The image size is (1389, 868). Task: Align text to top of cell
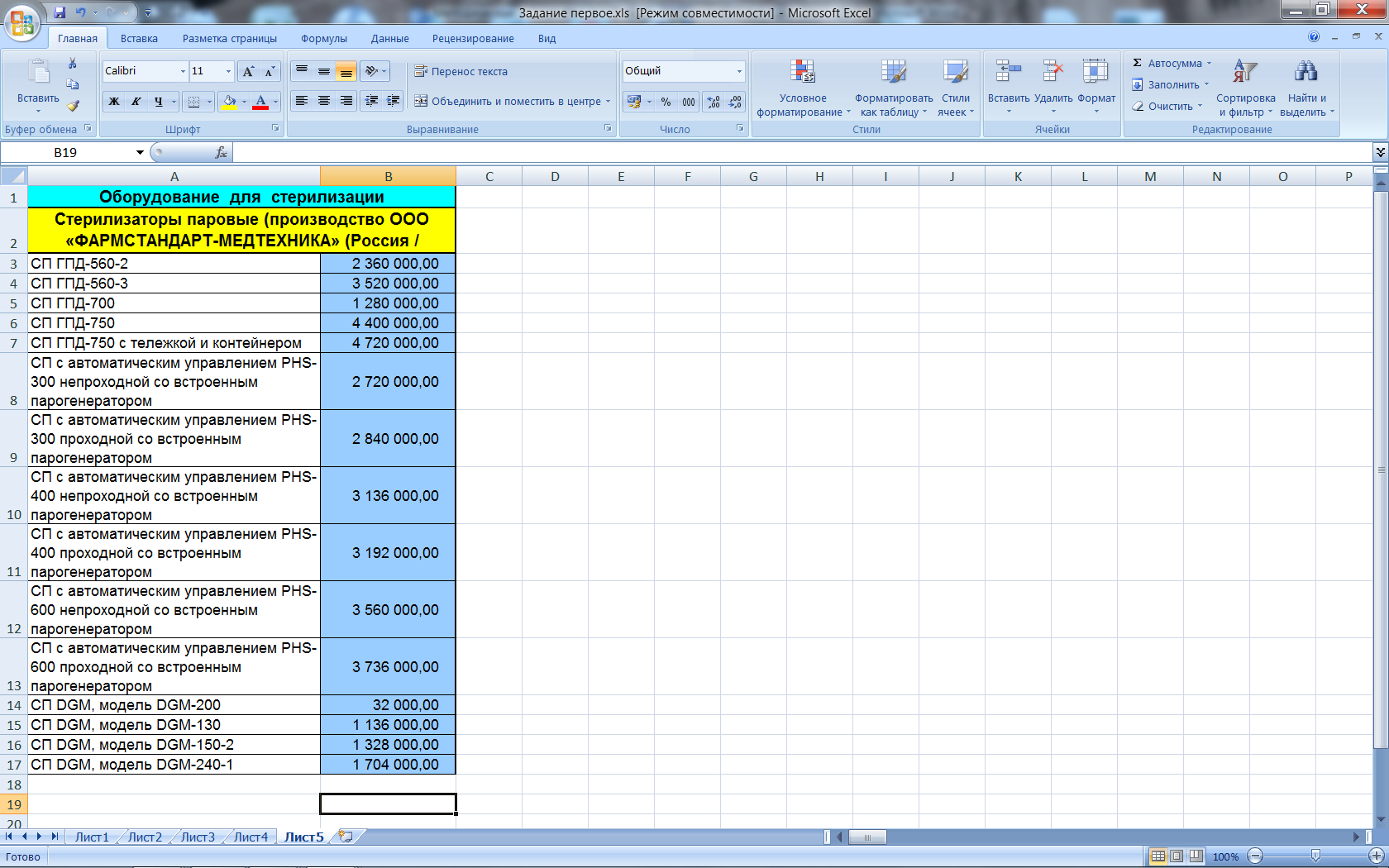(x=302, y=71)
